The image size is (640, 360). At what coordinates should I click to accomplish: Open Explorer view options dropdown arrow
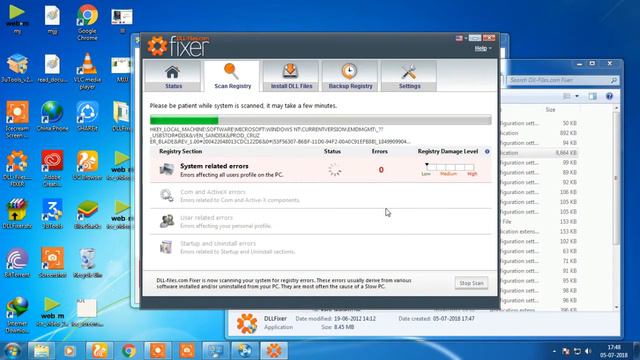[577, 96]
